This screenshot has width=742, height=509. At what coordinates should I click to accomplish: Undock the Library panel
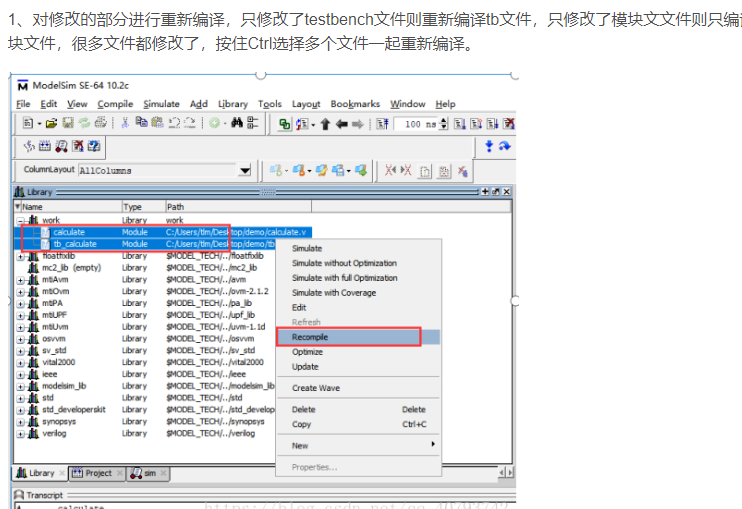(495, 192)
